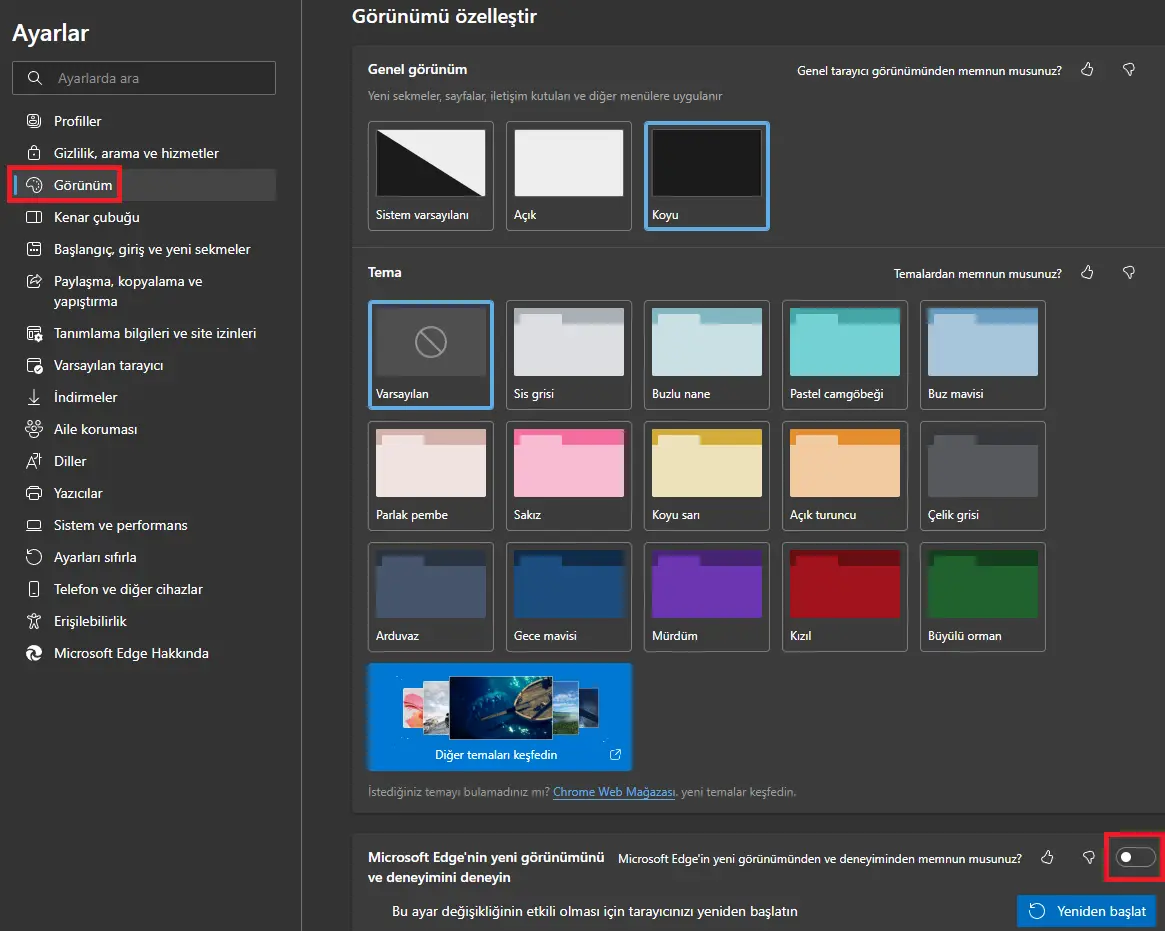Open the Diğer temaları keşfedin banner
Image resolution: width=1165 pixels, height=931 pixels.
[500, 717]
